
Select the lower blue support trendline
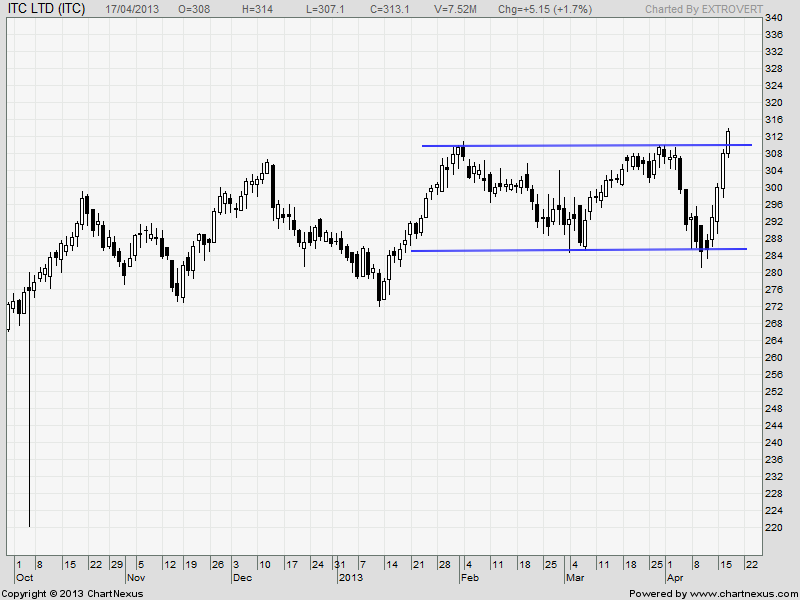pos(560,250)
